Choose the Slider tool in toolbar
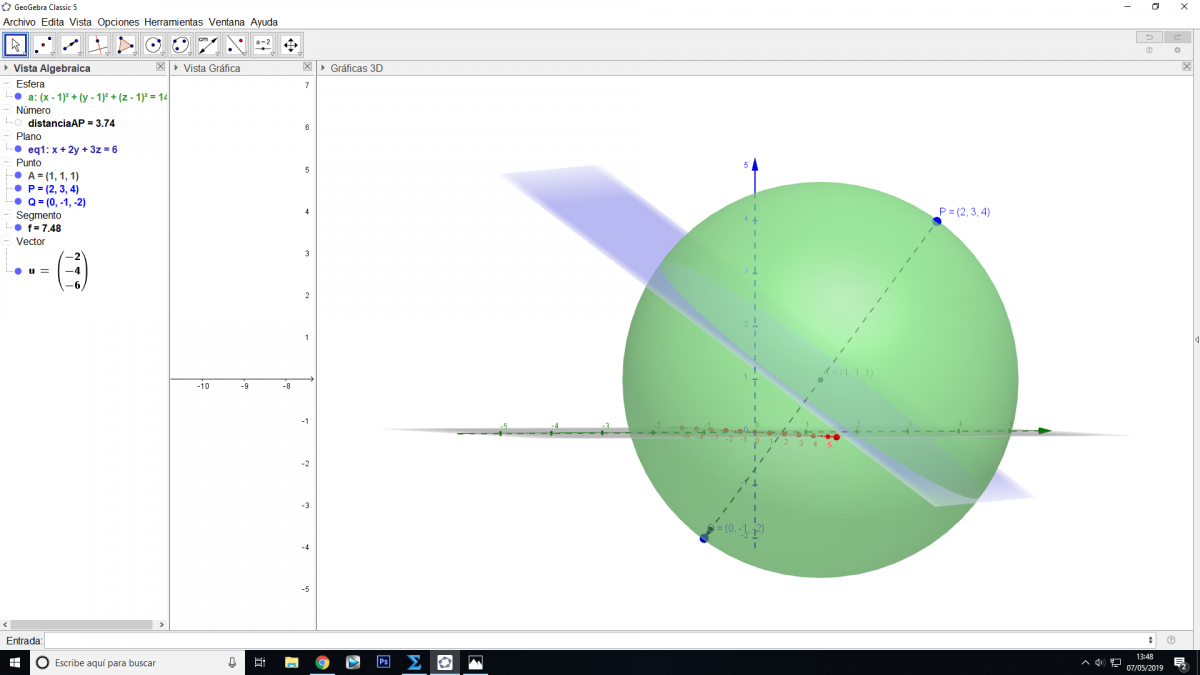The height and width of the screenshot is (675, 1200). click(263, 45)
